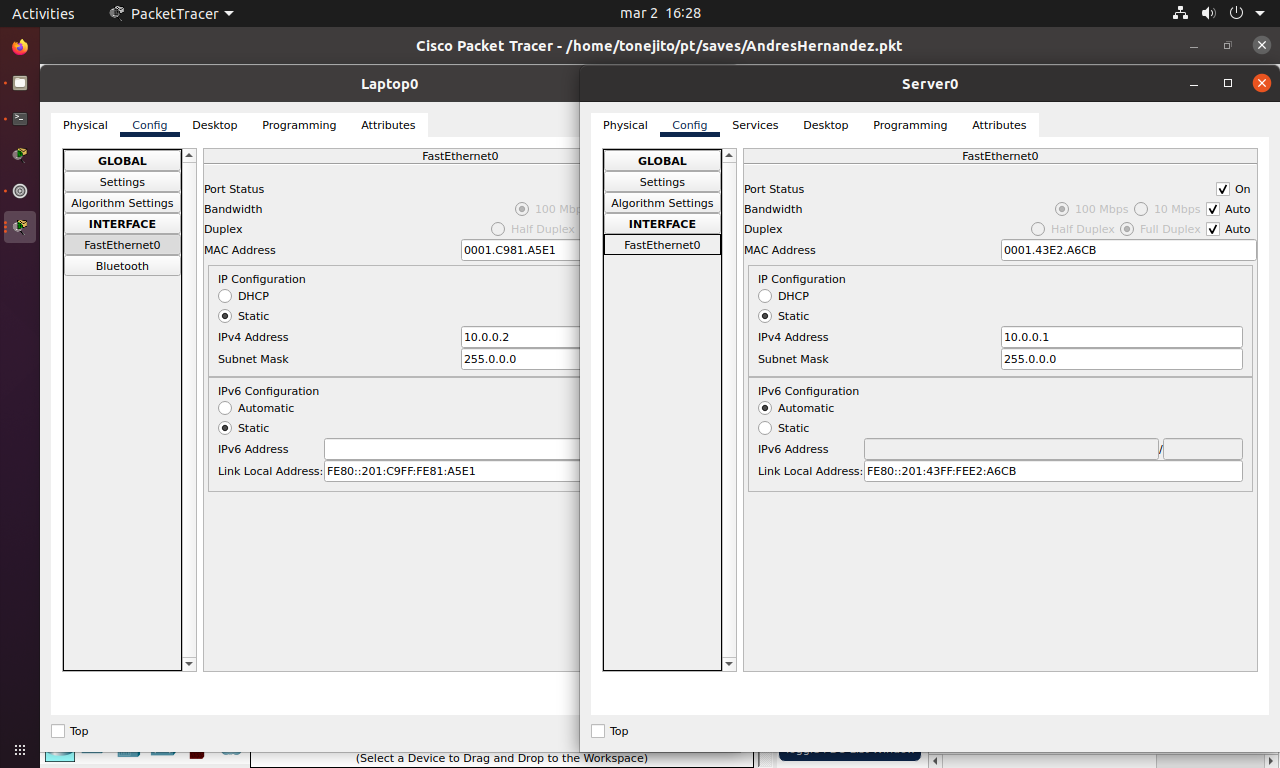Click the Server0 IPv4 Address field
Image resolution: width=1280 pixels, height=768 pixels.
pyautogui.click(x=1121, y=337)
